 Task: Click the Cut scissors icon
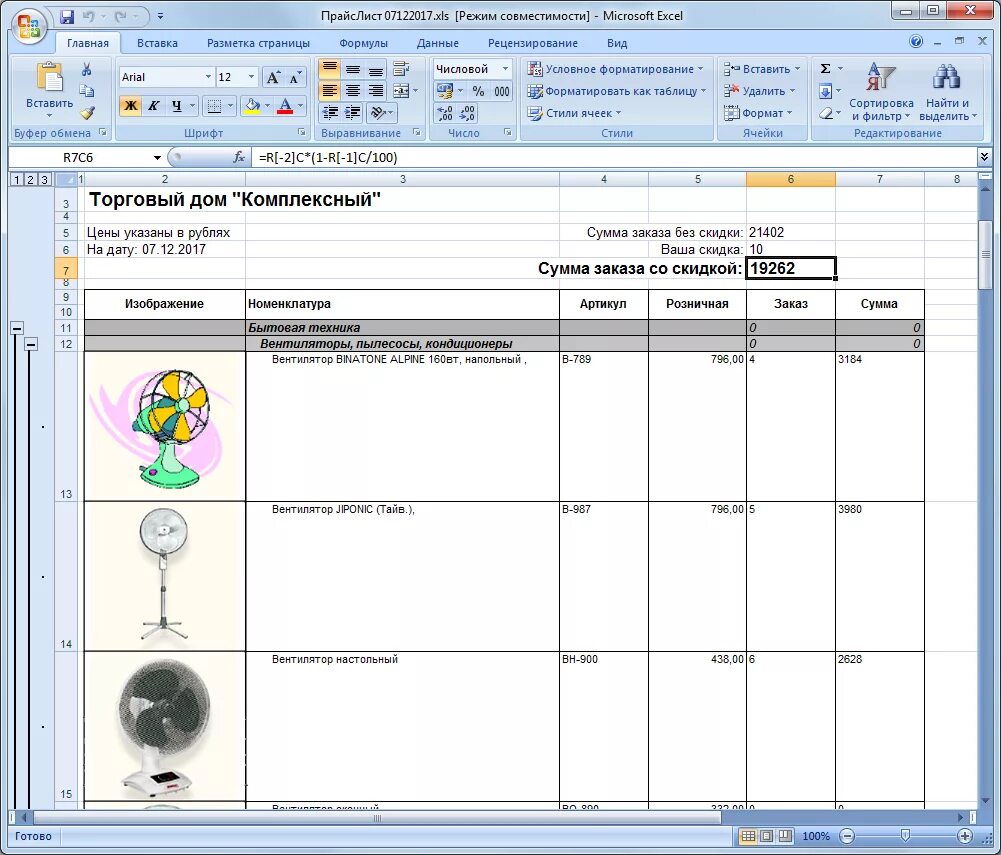coord(87,69)
